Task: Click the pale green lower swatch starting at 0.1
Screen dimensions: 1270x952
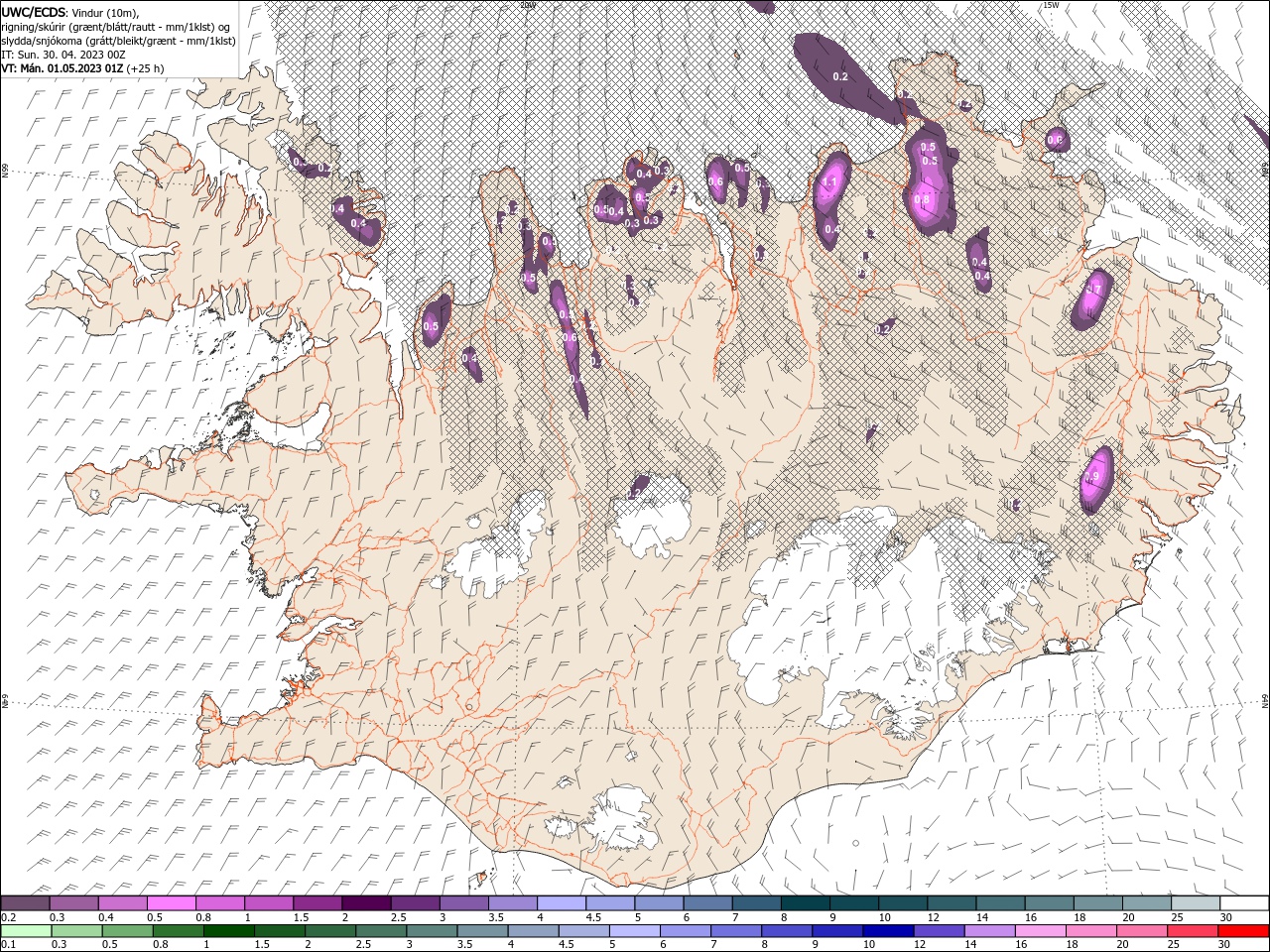Action: pyautogui.click(x=26, y=931)
